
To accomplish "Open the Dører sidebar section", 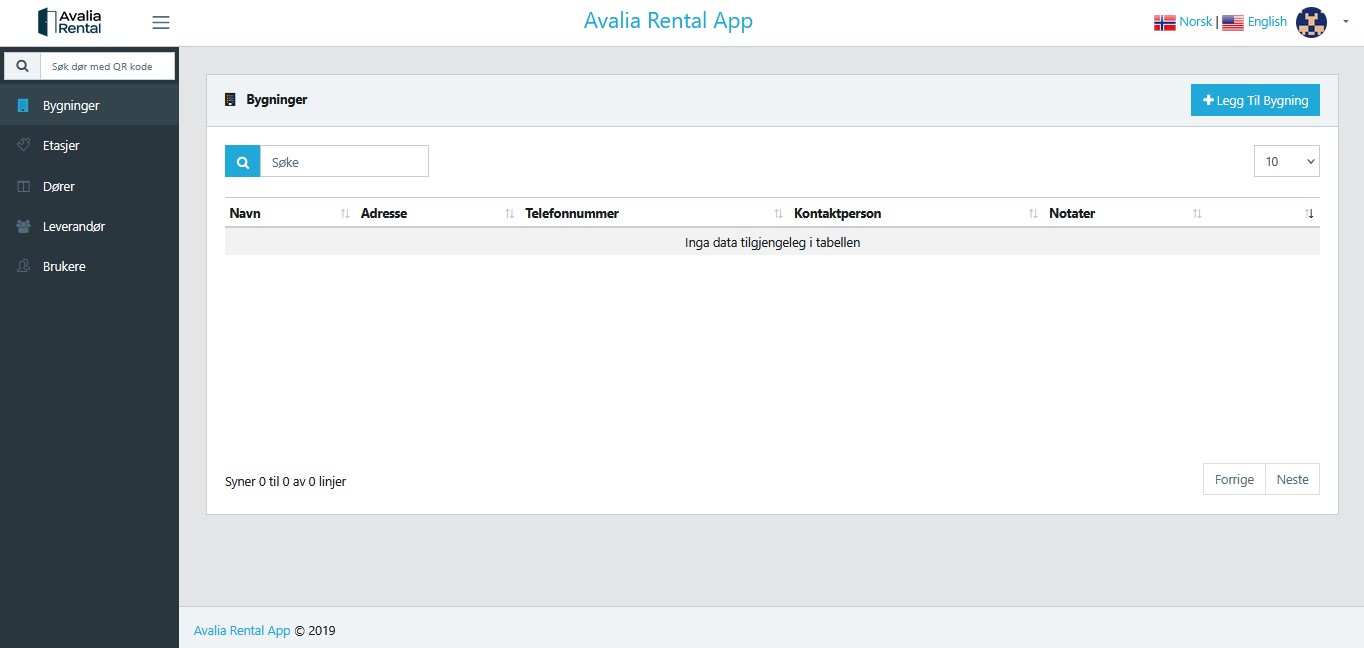I will pos(59,186).
